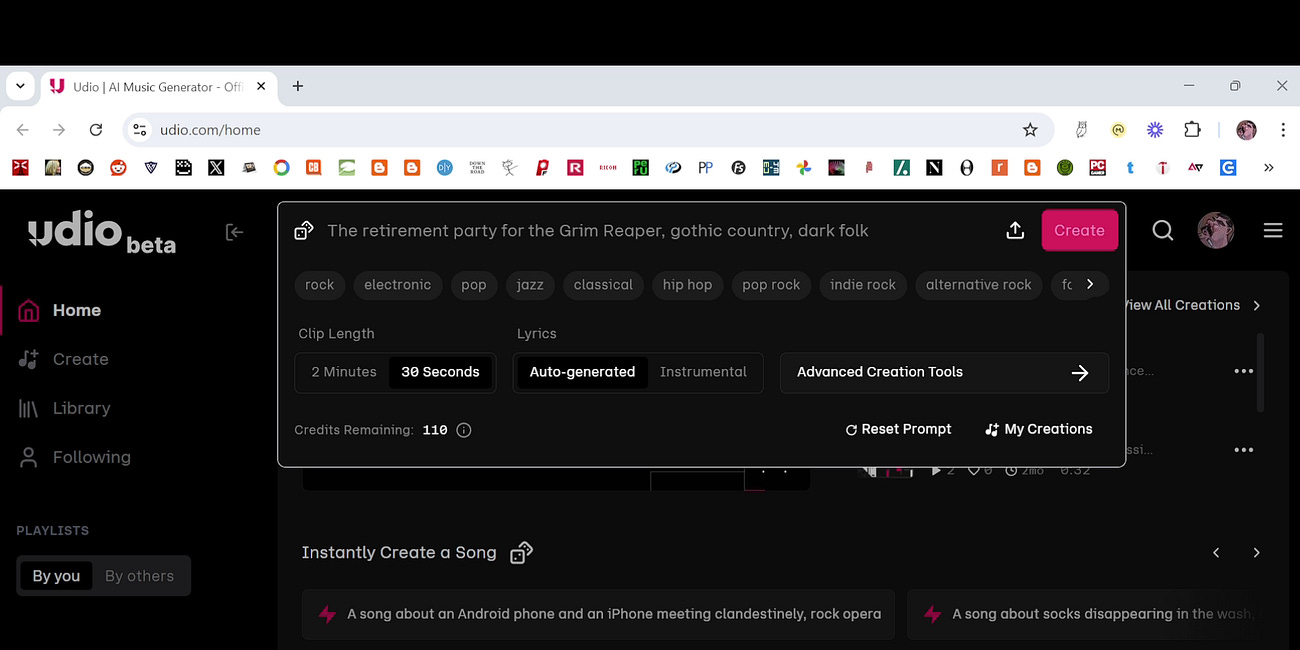Open the Tumblr bookmark icon
This screenshot has height=650, width=1300.
click(x=1130, y=168)
